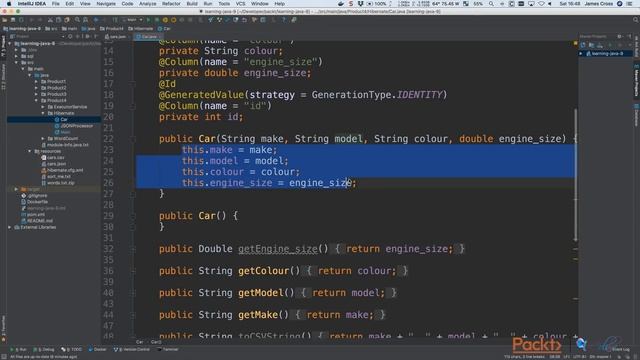Click the editor vertical scrollbar
The width and height of the screenshot is (640, 360).
pos(576,175)
